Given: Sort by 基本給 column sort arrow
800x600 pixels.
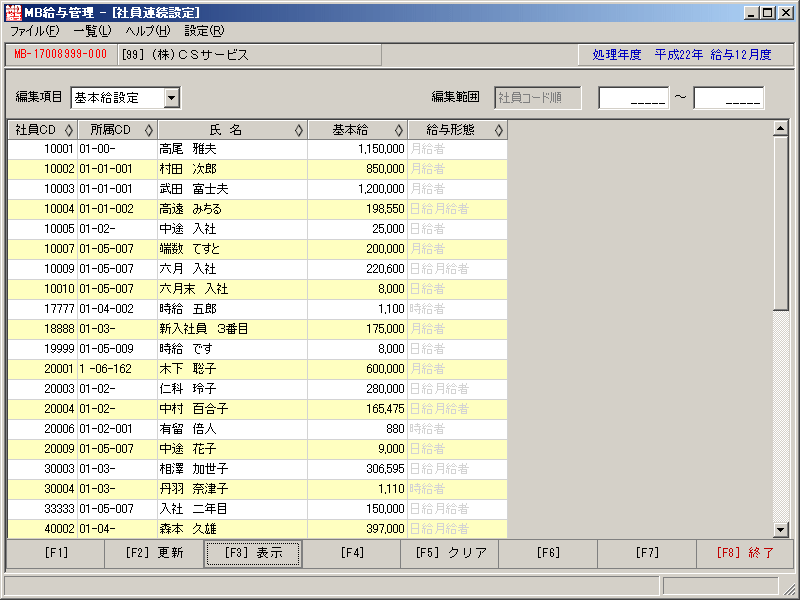Looking at the screenshot, I should click(398, 131).
